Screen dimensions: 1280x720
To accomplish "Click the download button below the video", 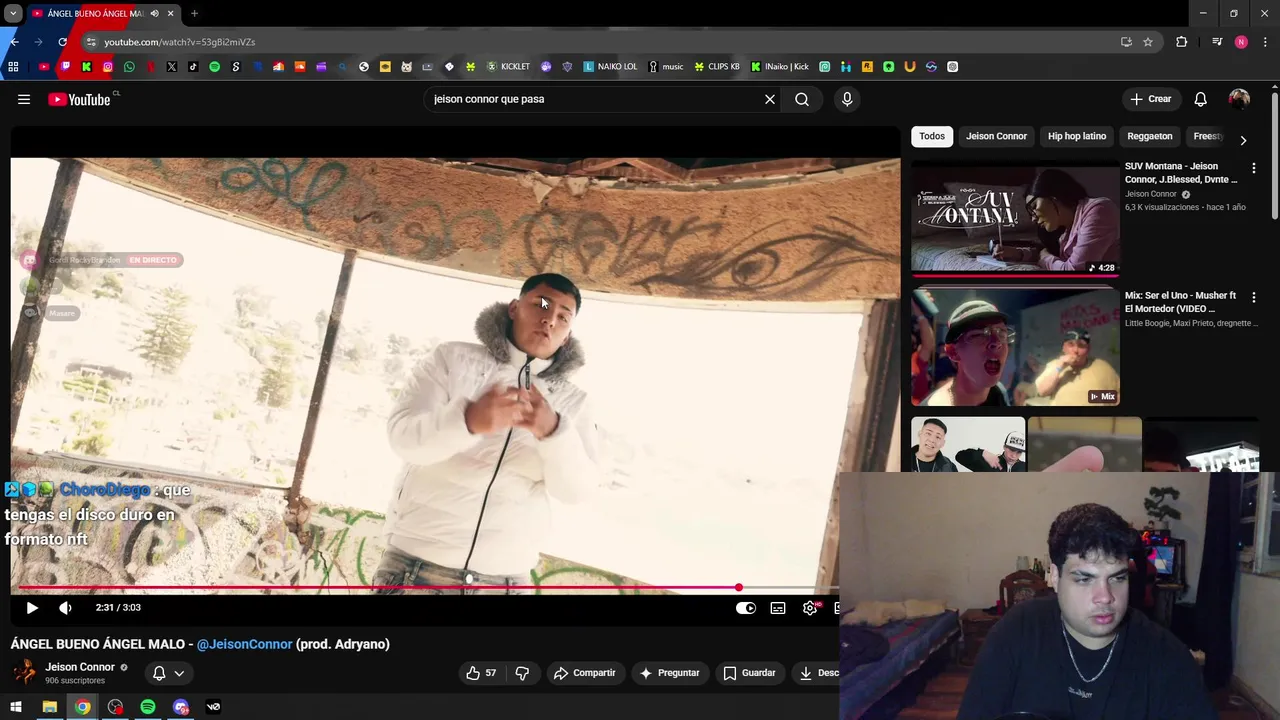I will (x=818, y=673).
